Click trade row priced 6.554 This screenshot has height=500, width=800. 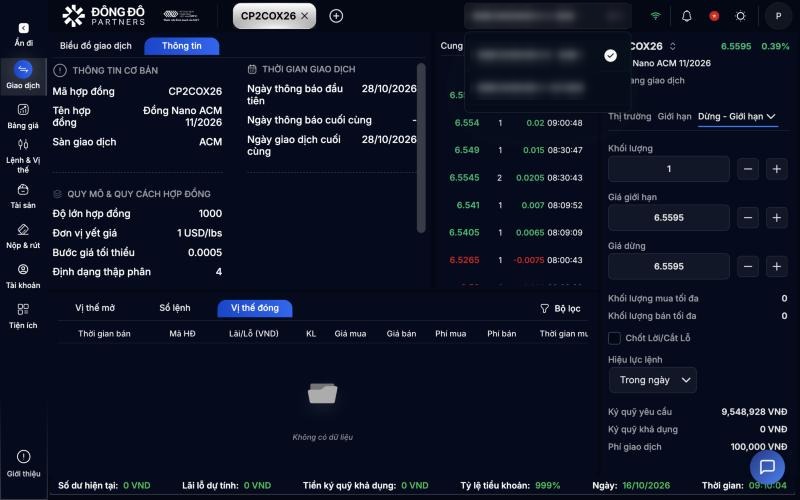pos(518,123)
